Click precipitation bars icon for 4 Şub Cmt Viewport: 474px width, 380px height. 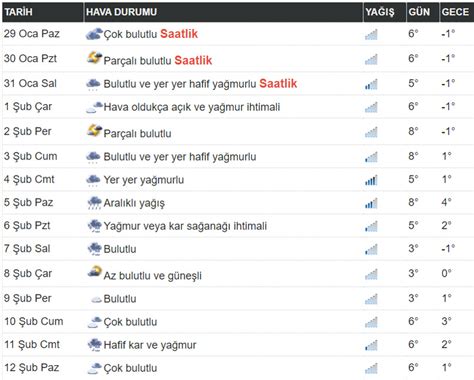click(371, 180)
